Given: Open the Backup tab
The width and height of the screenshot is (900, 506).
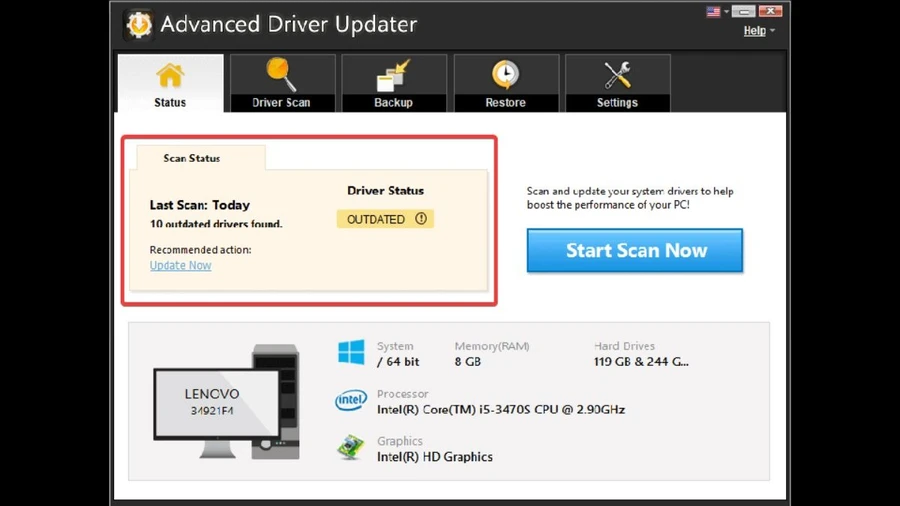Looking at the screenshot, I should (x=394, y=83).
